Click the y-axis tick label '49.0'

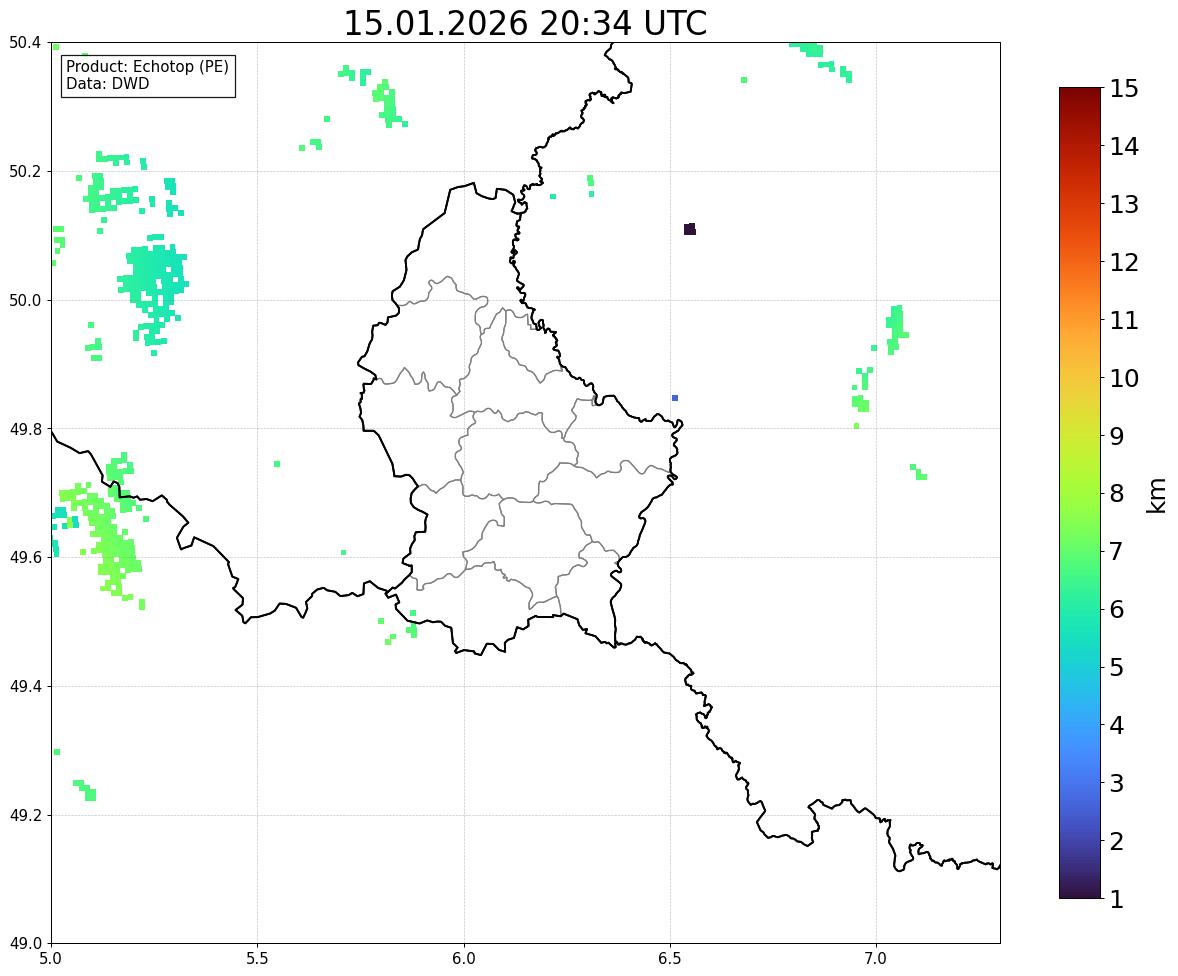pyautogui.click(x=24, y=944)
